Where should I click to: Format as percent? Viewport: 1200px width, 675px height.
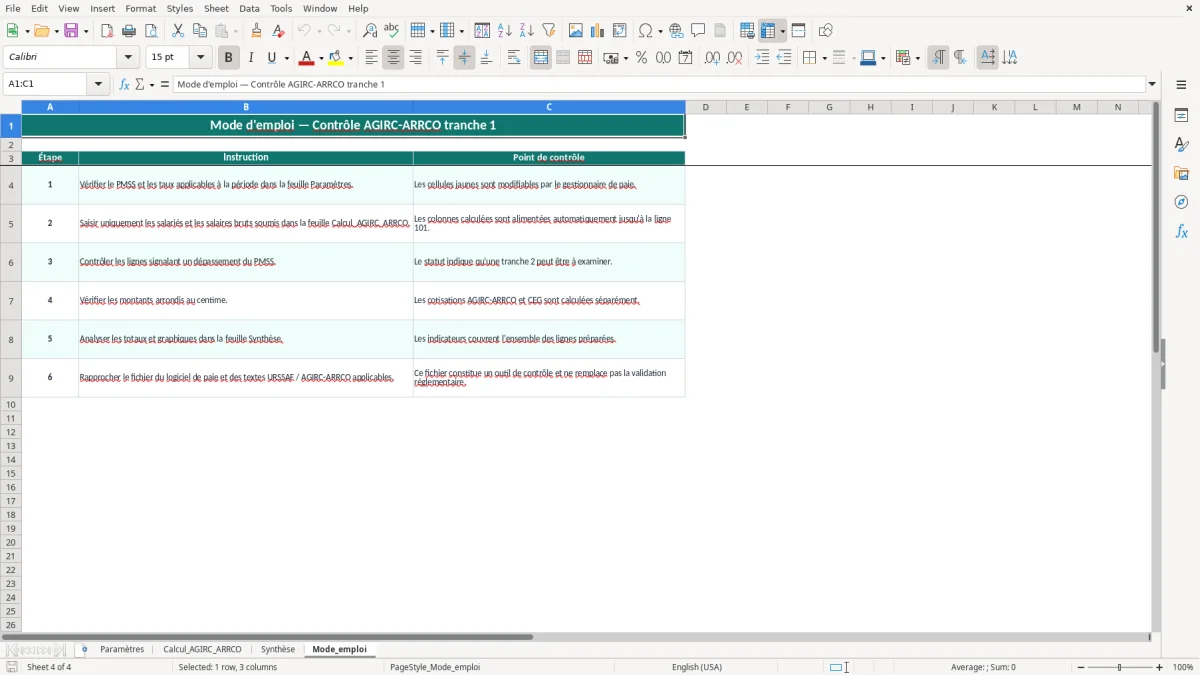click(x=642, y=58)
